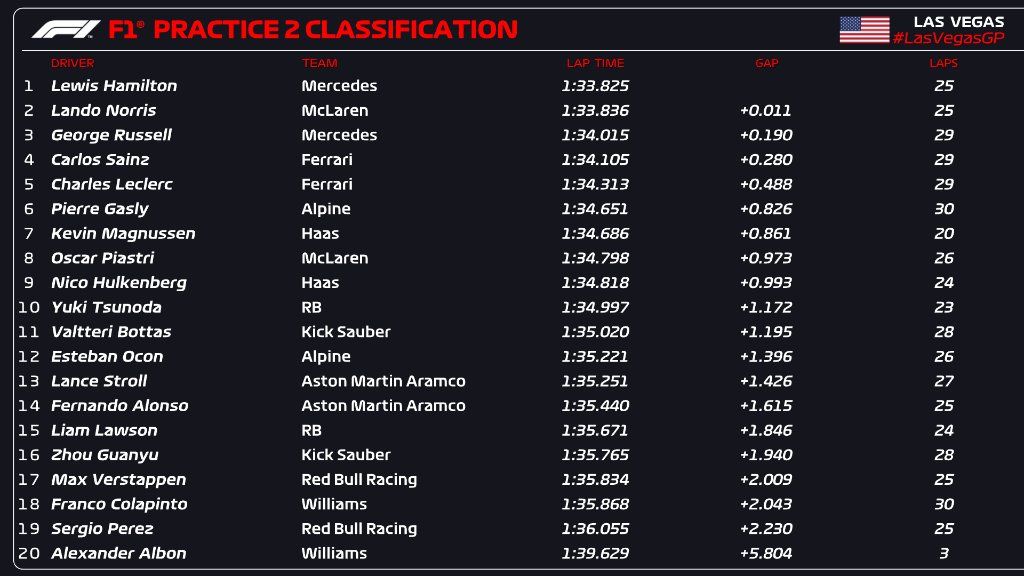Click Alexander Albon's lap time 1:39.629
Image resolution: width=1024 pixels, height=576 pixels.
[x=595, y=554]
